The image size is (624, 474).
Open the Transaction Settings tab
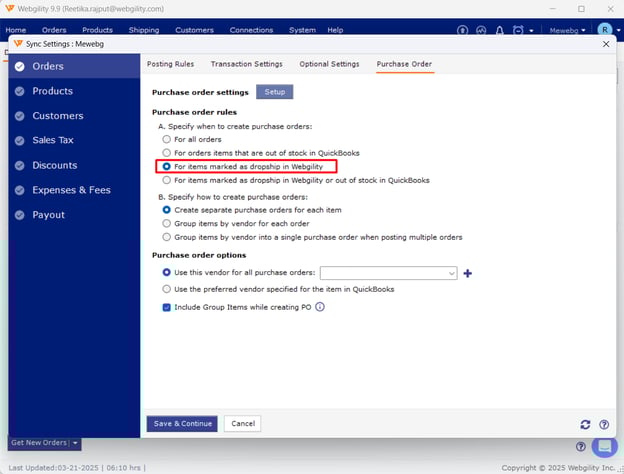246,64
